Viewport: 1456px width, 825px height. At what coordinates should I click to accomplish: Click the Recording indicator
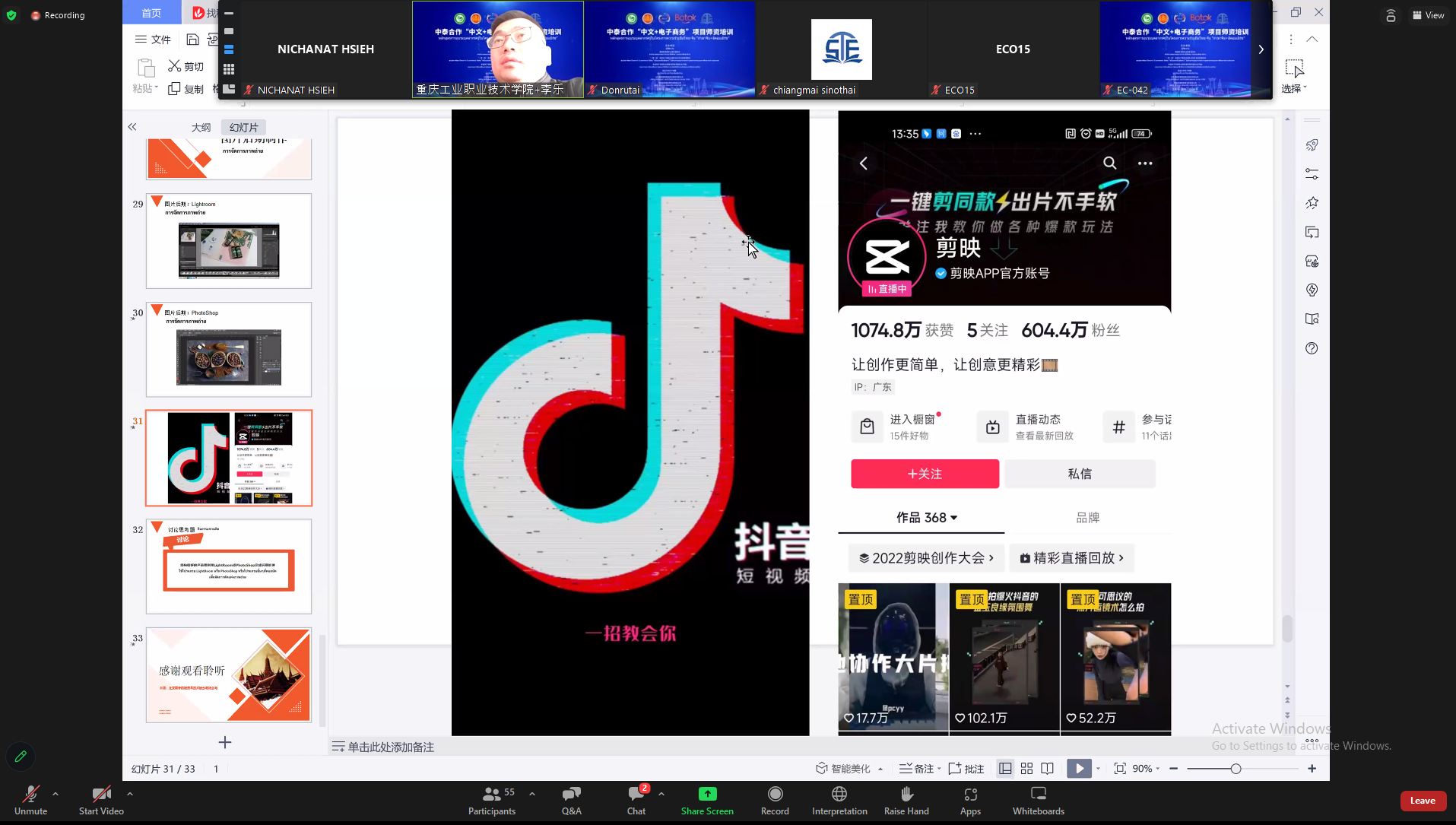pos(57,15)
